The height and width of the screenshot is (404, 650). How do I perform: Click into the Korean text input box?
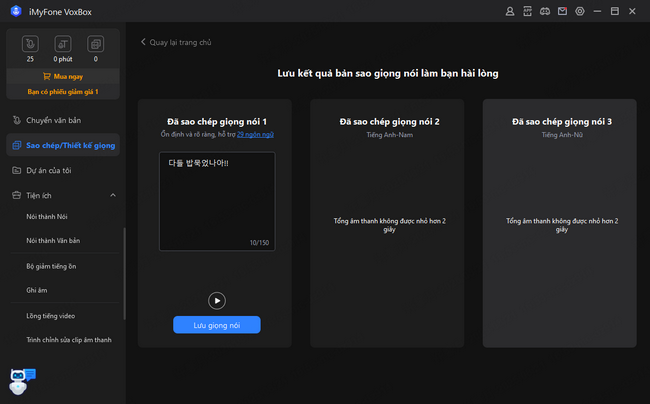coord(217,201)
